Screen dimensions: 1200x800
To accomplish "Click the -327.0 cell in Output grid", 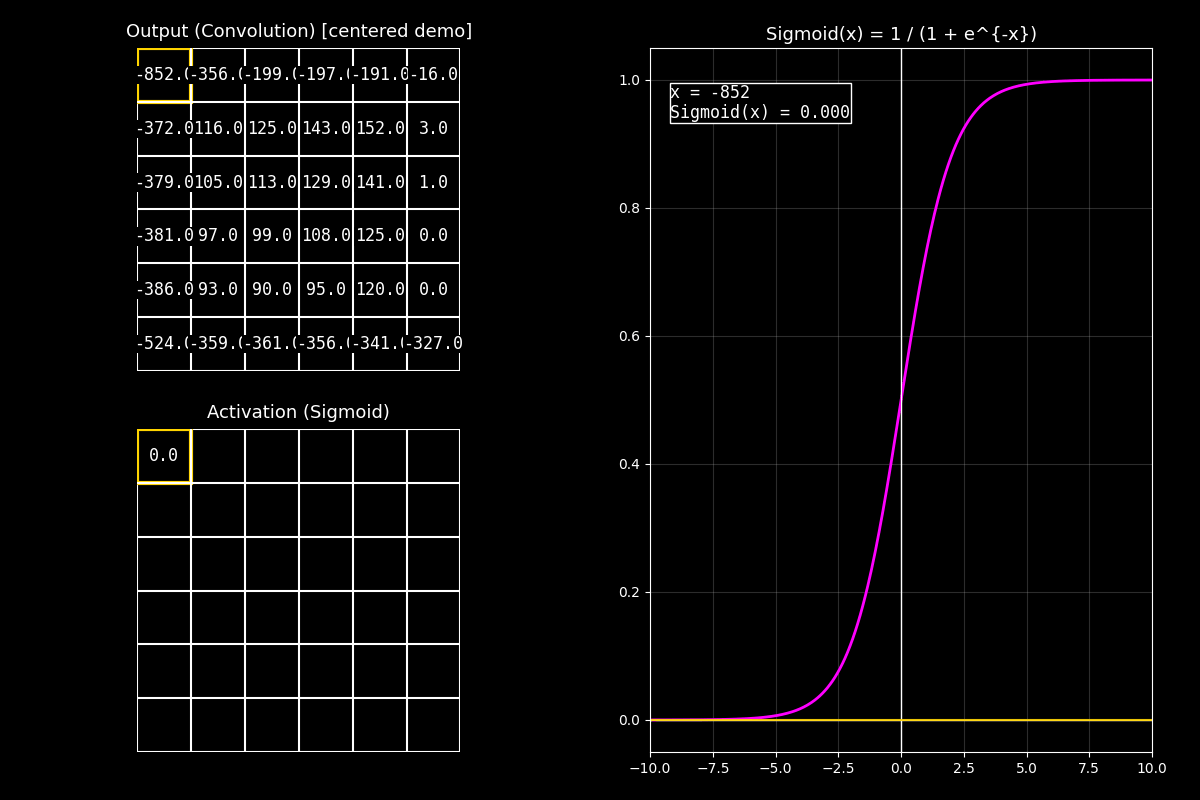I will (x=433, y=344).
